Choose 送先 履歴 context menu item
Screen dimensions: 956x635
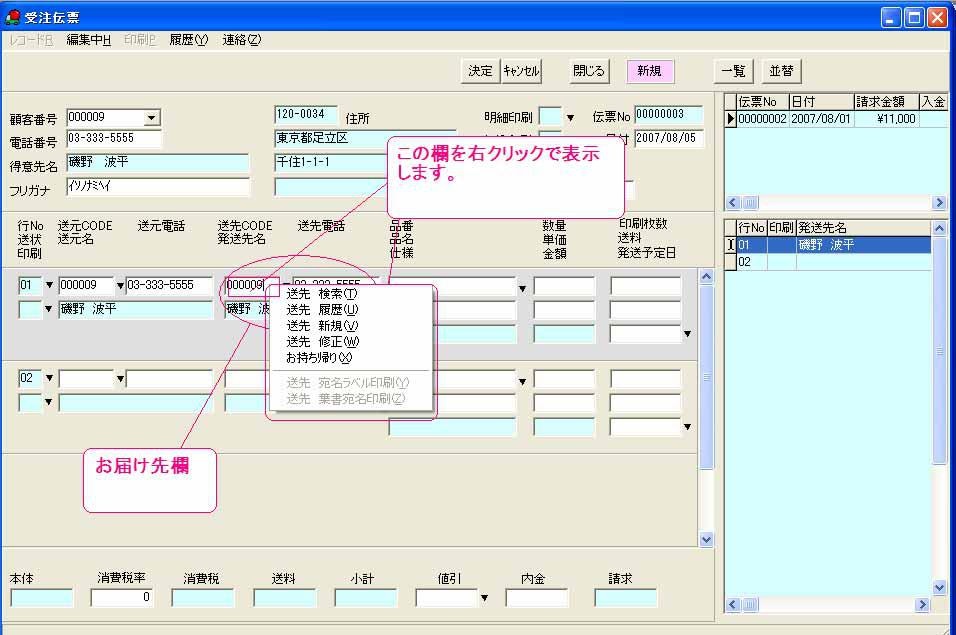coord(321,310)
